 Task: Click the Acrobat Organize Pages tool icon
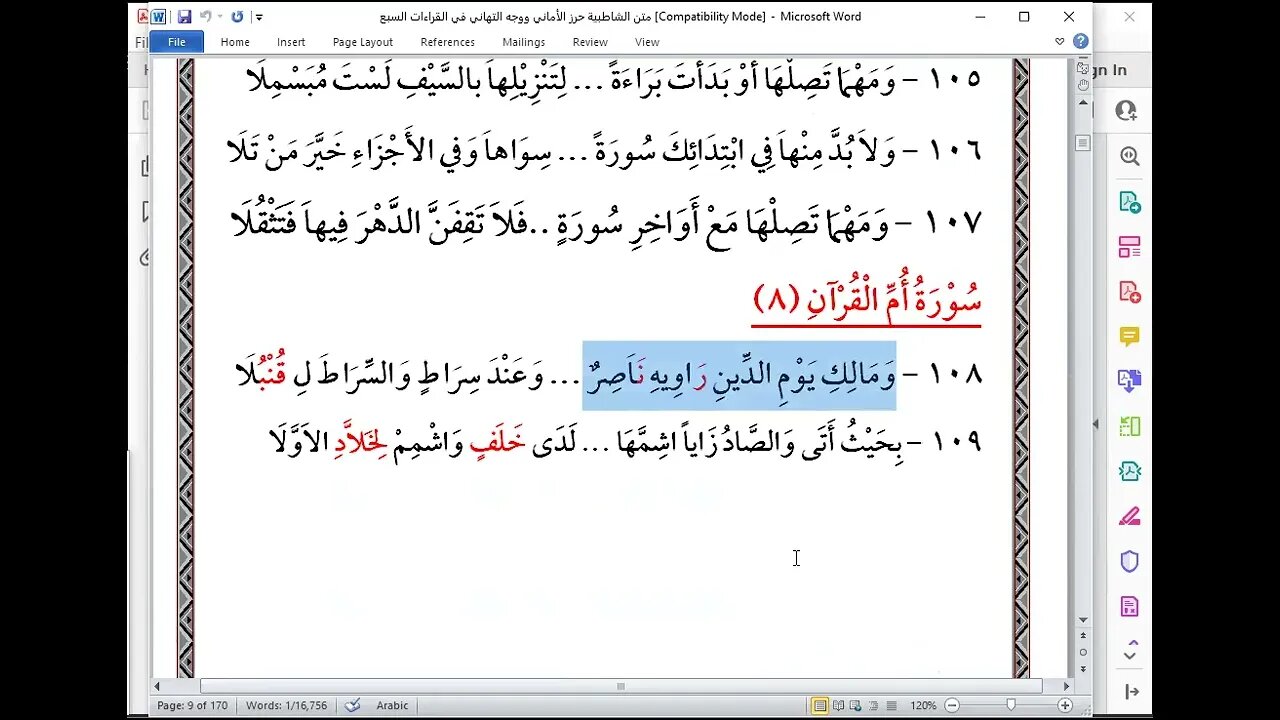(1130, 247)
